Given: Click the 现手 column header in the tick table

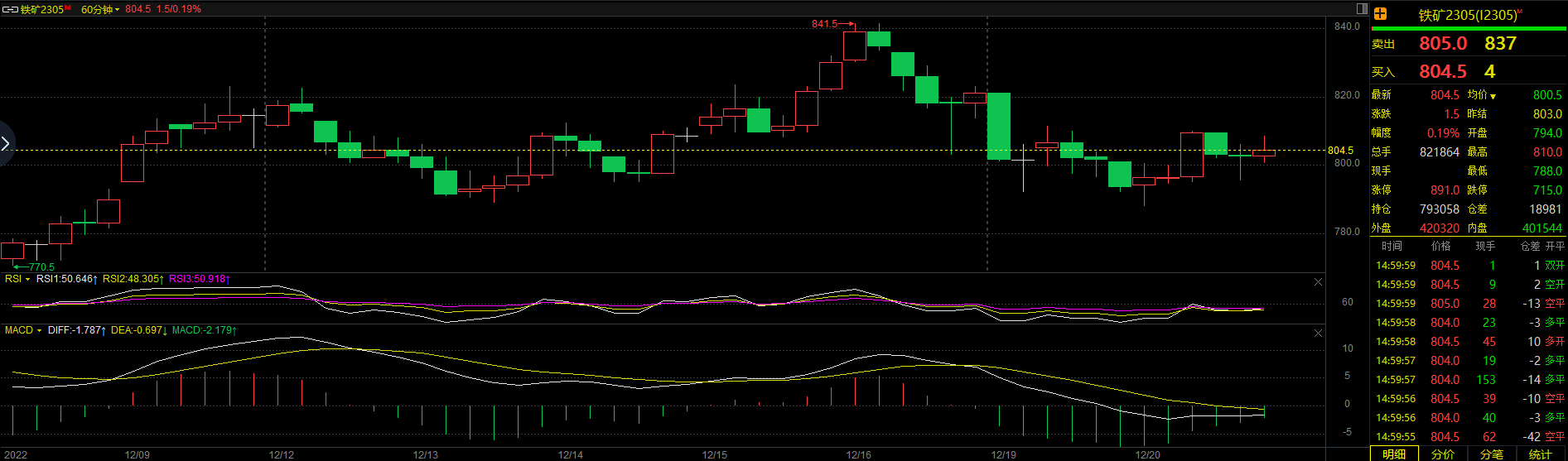Looking at the screenshot, I should tap(1485, 247).
